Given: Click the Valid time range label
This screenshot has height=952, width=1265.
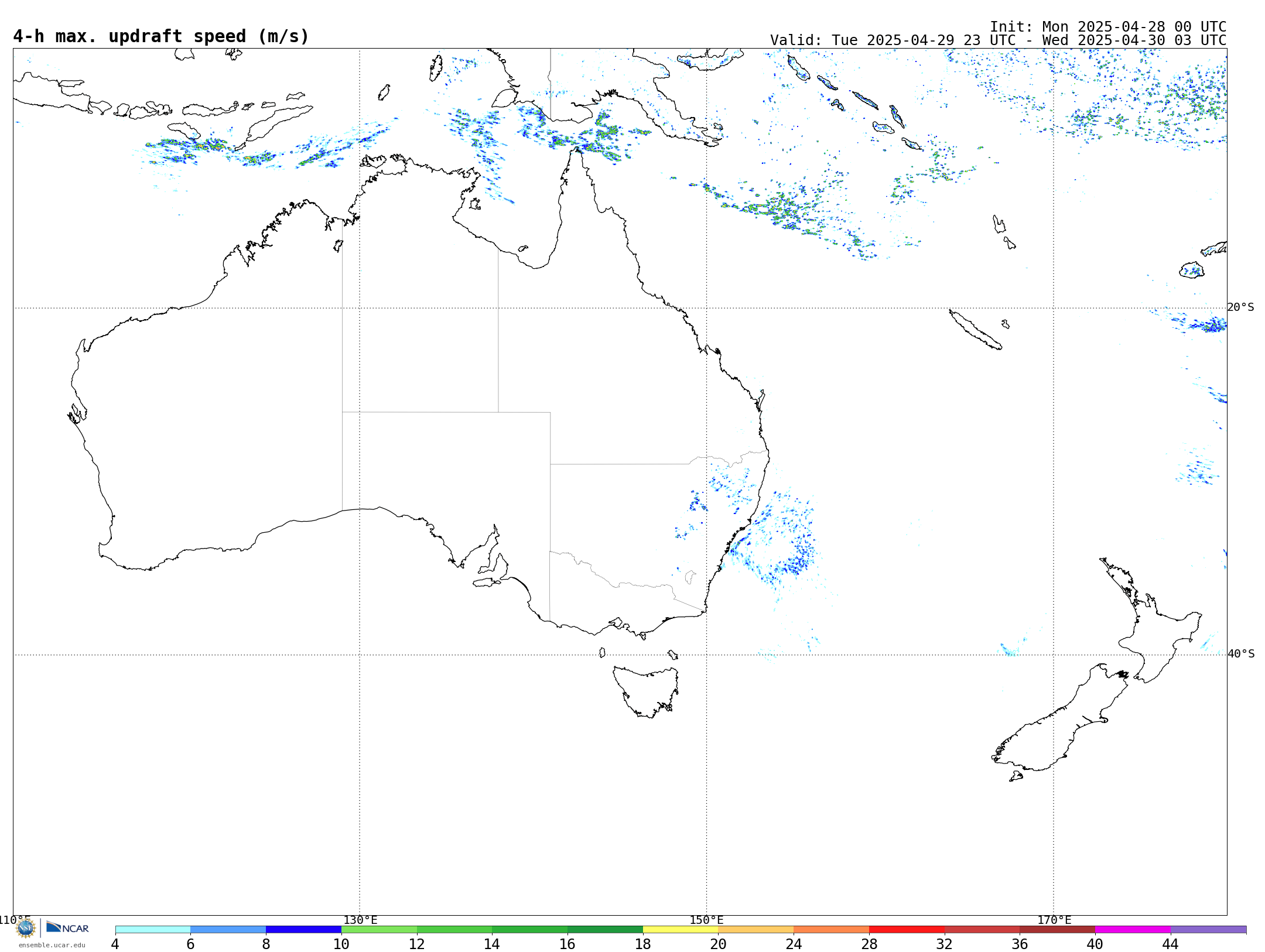Looking at the screenshot, I should pos(998,40).
